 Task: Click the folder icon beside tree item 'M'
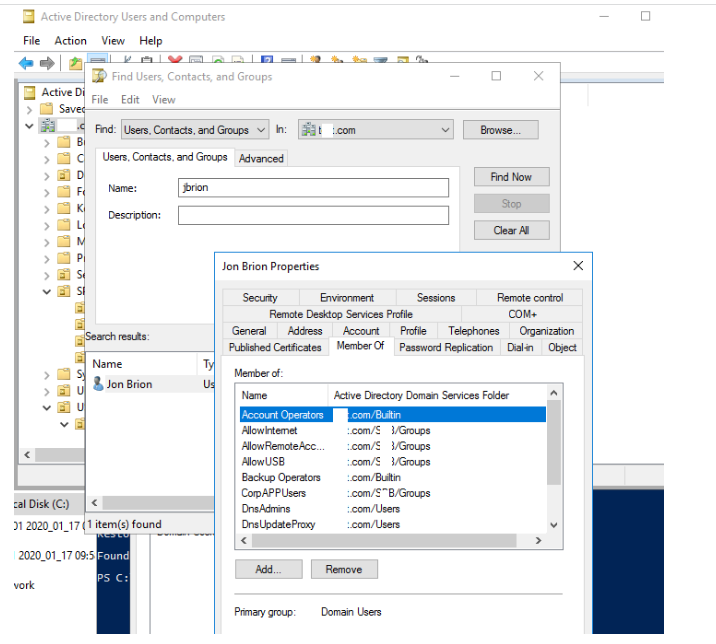pos(64,241)
